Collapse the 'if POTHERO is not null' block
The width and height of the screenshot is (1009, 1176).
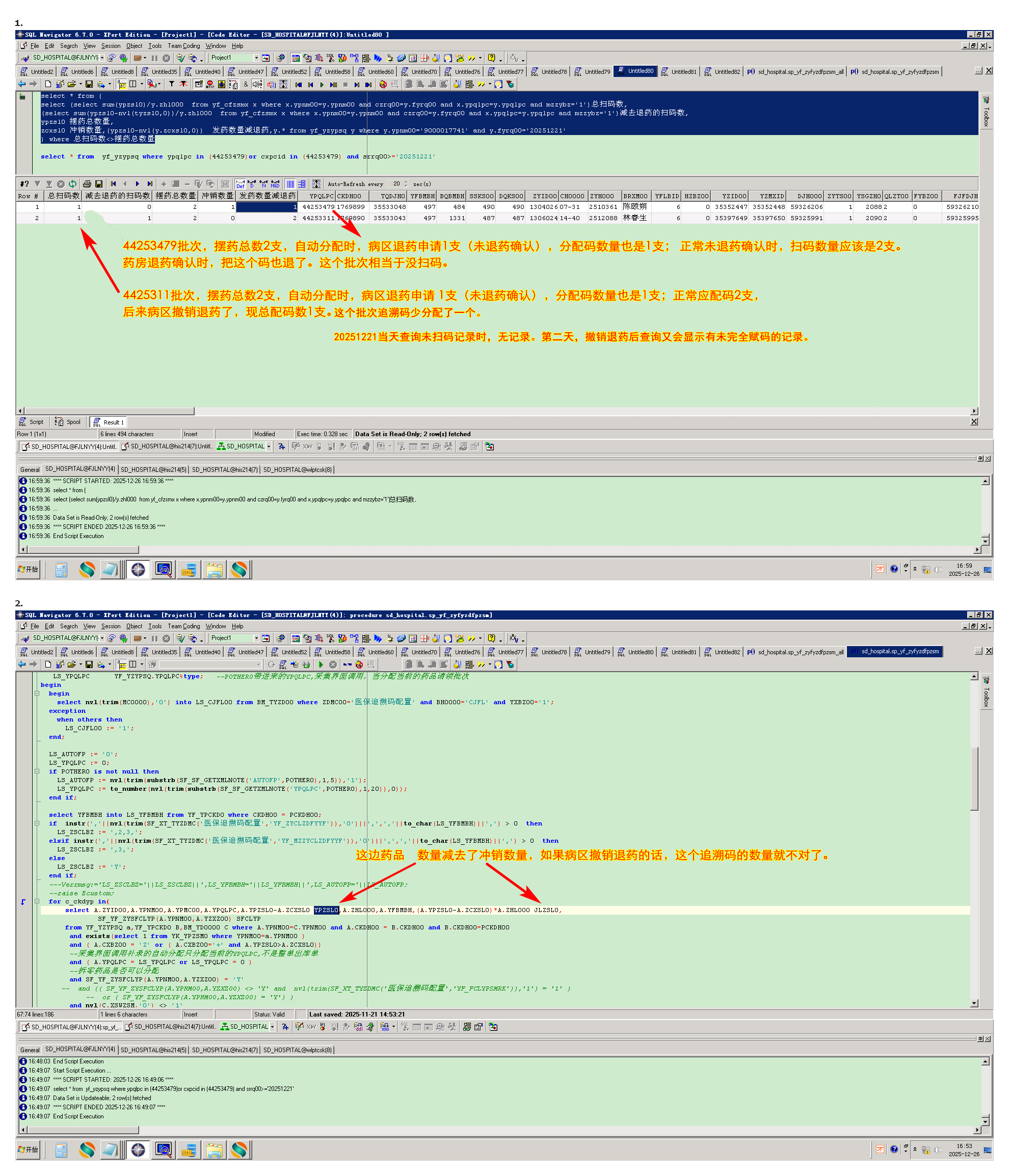pos(36,771)
